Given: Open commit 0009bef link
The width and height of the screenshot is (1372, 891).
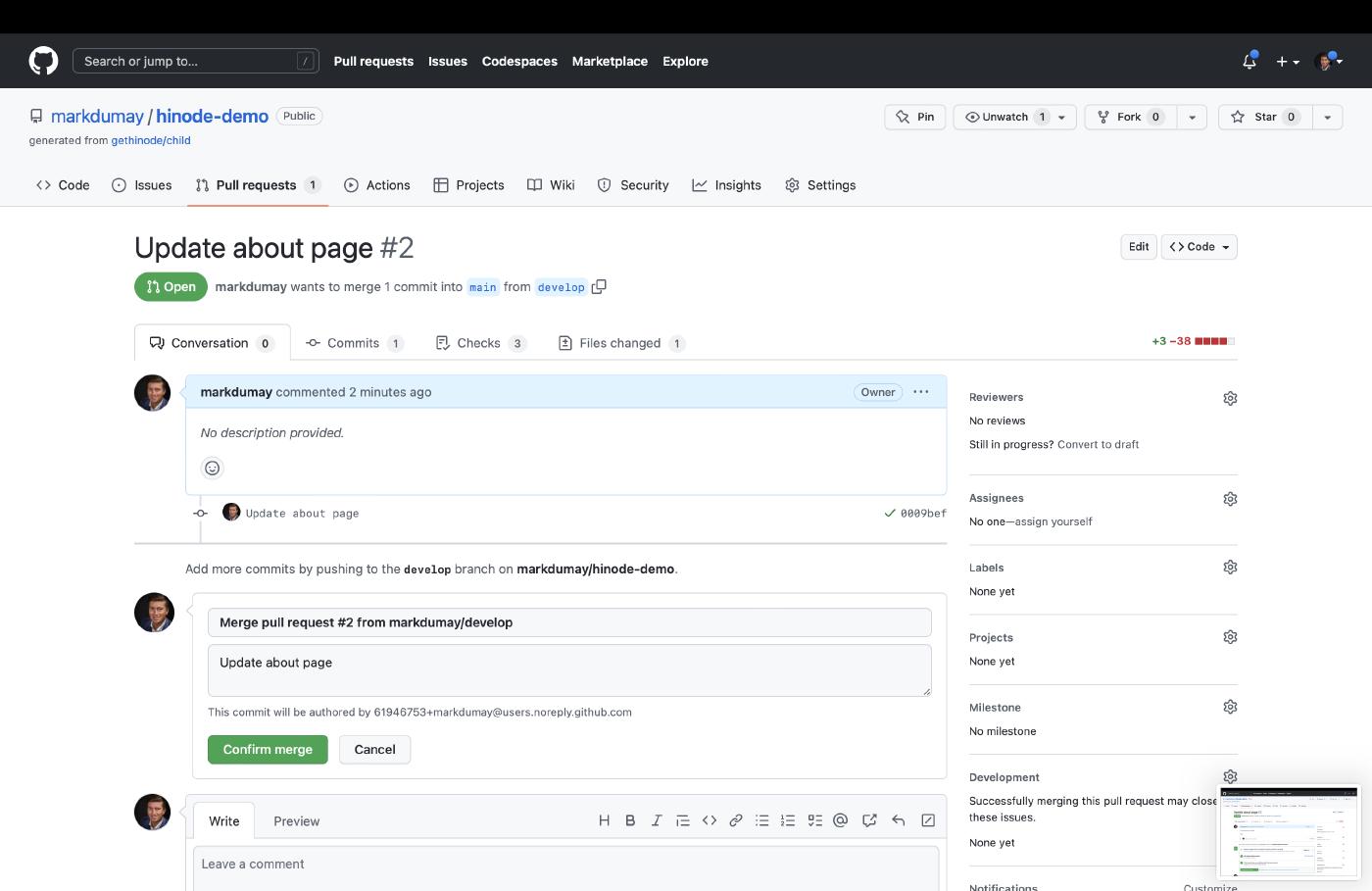Looking at the screenshot, I should click(x=923, y=514).
